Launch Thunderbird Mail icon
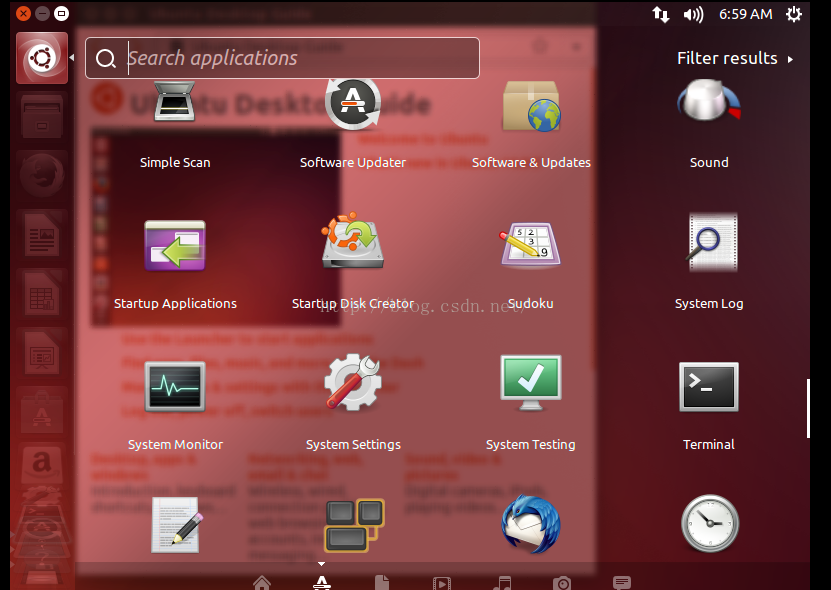The width and height of the screenshot is (831, 590). click(531, 524)
